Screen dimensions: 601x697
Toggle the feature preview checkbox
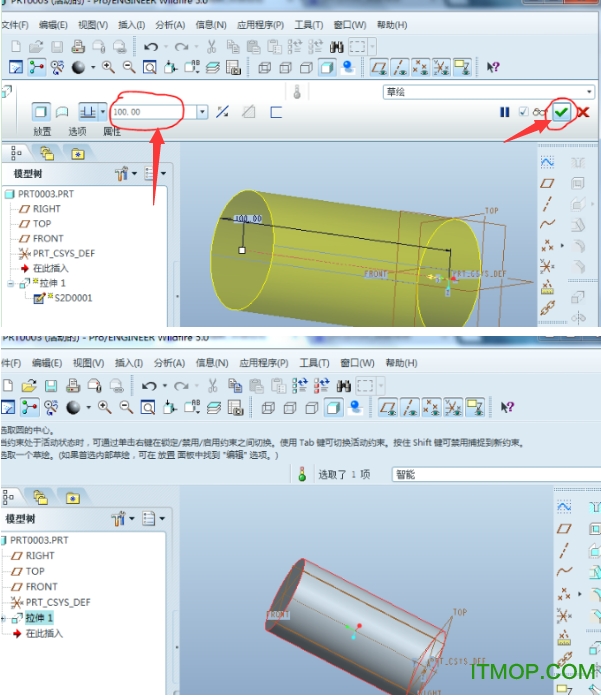(x=524, y=113)
